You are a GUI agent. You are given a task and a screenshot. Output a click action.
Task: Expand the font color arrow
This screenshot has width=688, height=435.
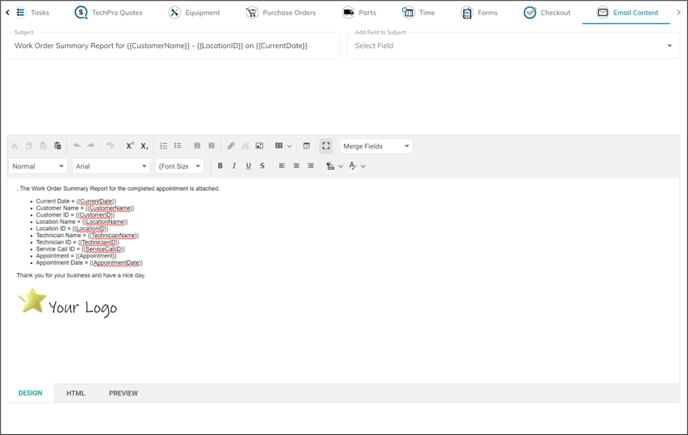coord(363,166)
